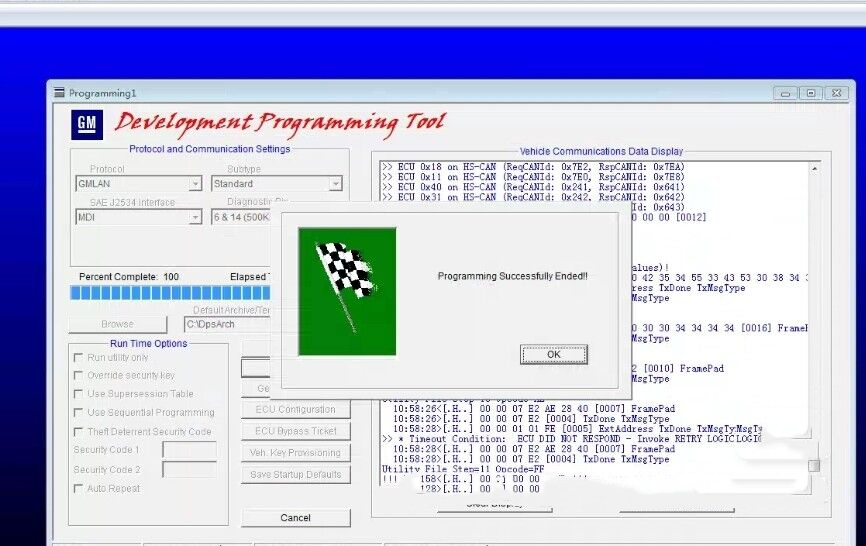
Task: Click the Percent Complete progress bar
Action: click(x=170, y=293)
